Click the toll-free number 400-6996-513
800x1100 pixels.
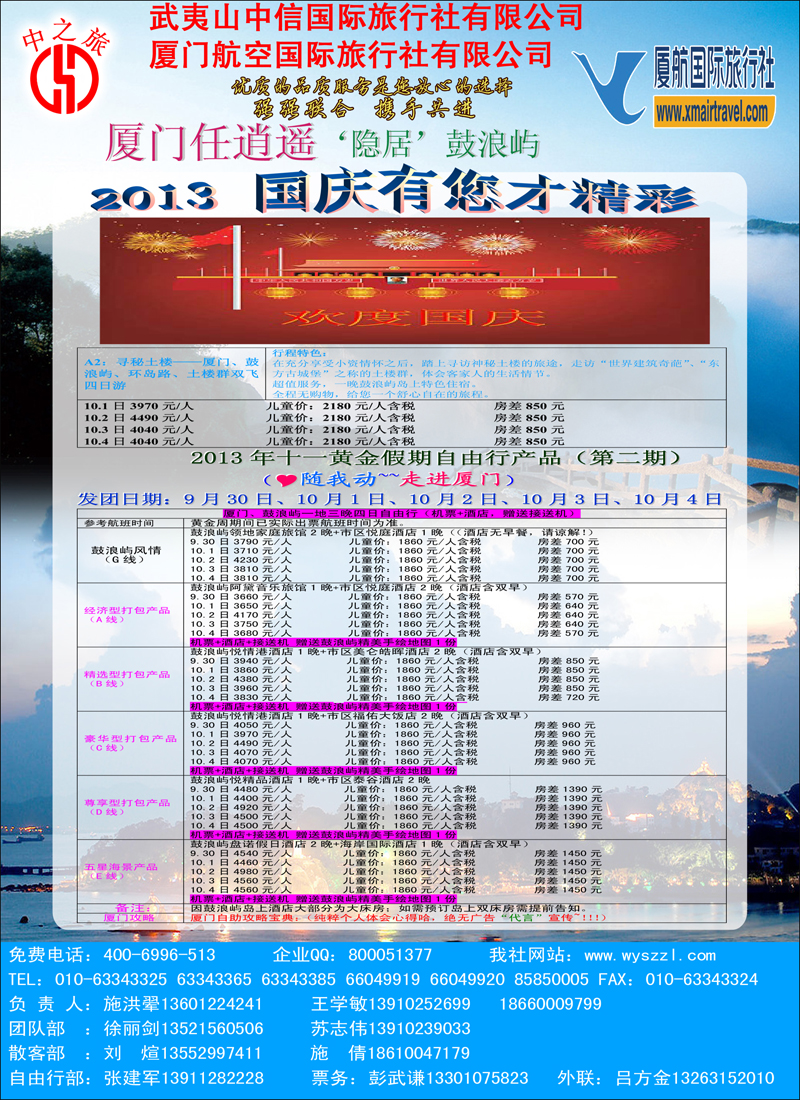pyautogui.click(x=160, y=955)
